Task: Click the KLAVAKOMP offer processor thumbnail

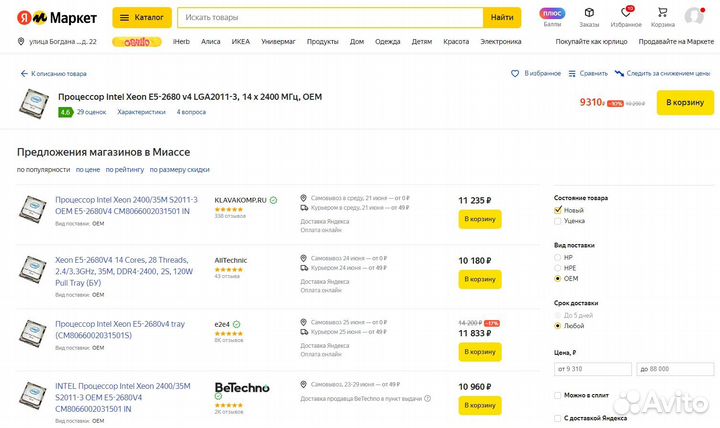Action: point(33,209)
